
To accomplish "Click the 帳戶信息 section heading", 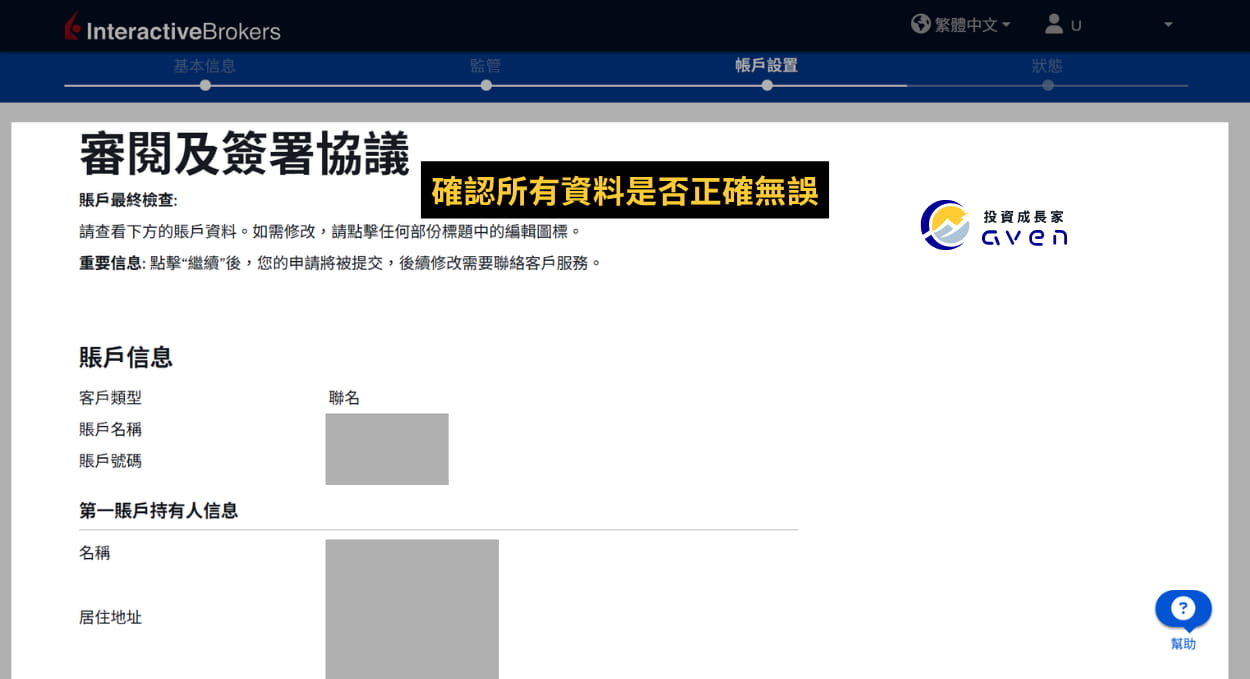I will click(126, 357).
